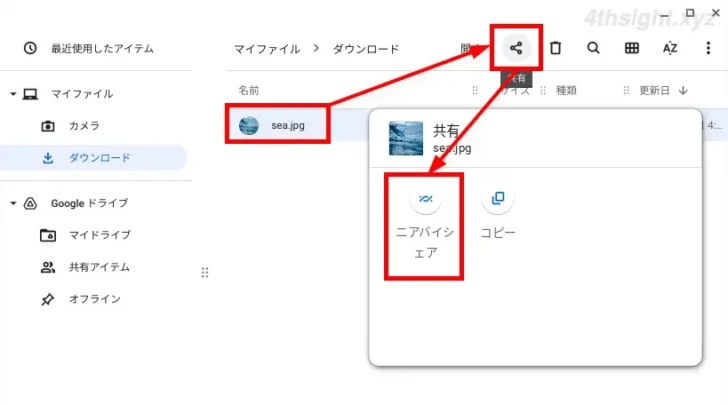The height and width of the screenshot is (405, 728).
Task: Collapse the Google ドライブ tree arrow
Action: pyautogui.click(x=13, y=203)
